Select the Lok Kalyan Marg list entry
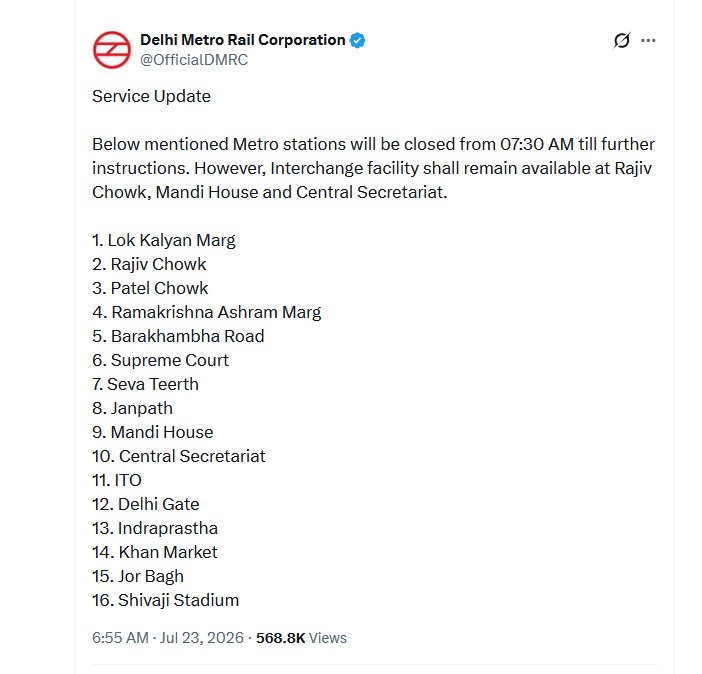This screenshot has width=702, height=674. tap(163, 240)
